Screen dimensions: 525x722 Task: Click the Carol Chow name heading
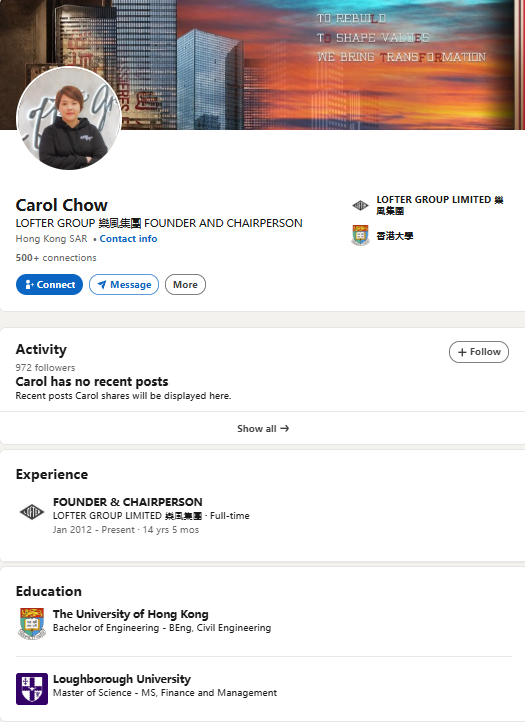pyautogui.click(x=62, y=205)
